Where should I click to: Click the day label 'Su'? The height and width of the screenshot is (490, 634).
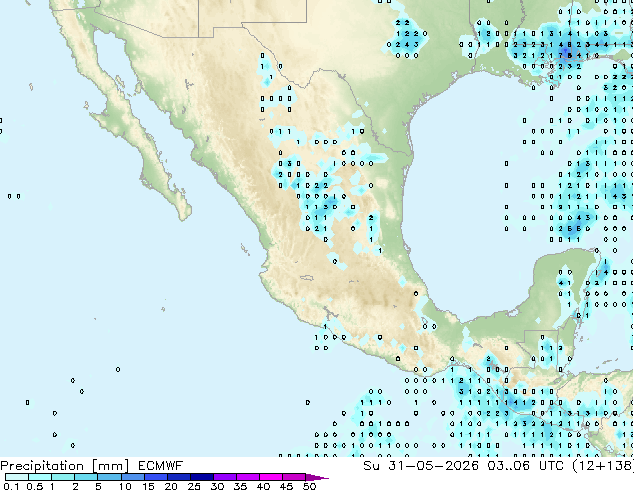pos(371,466)
